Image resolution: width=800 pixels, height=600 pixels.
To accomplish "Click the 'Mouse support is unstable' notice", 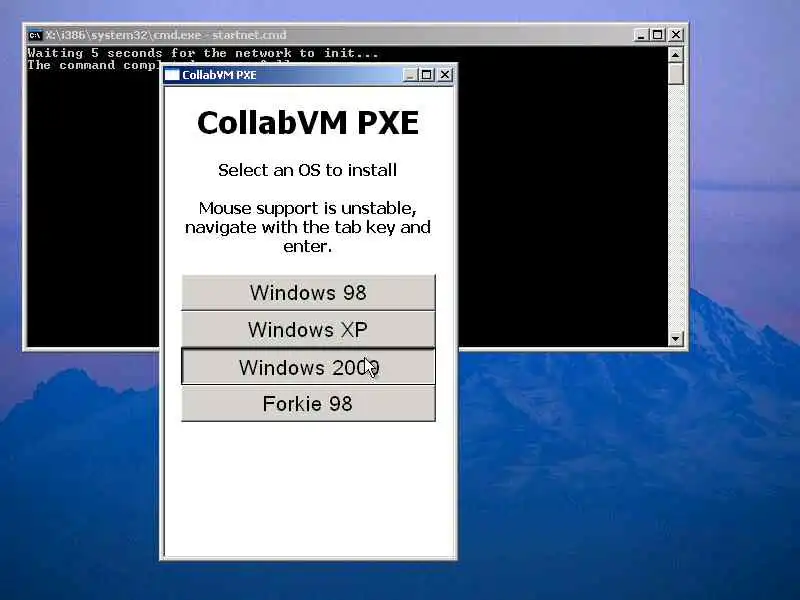I will [x=308, y=227].
